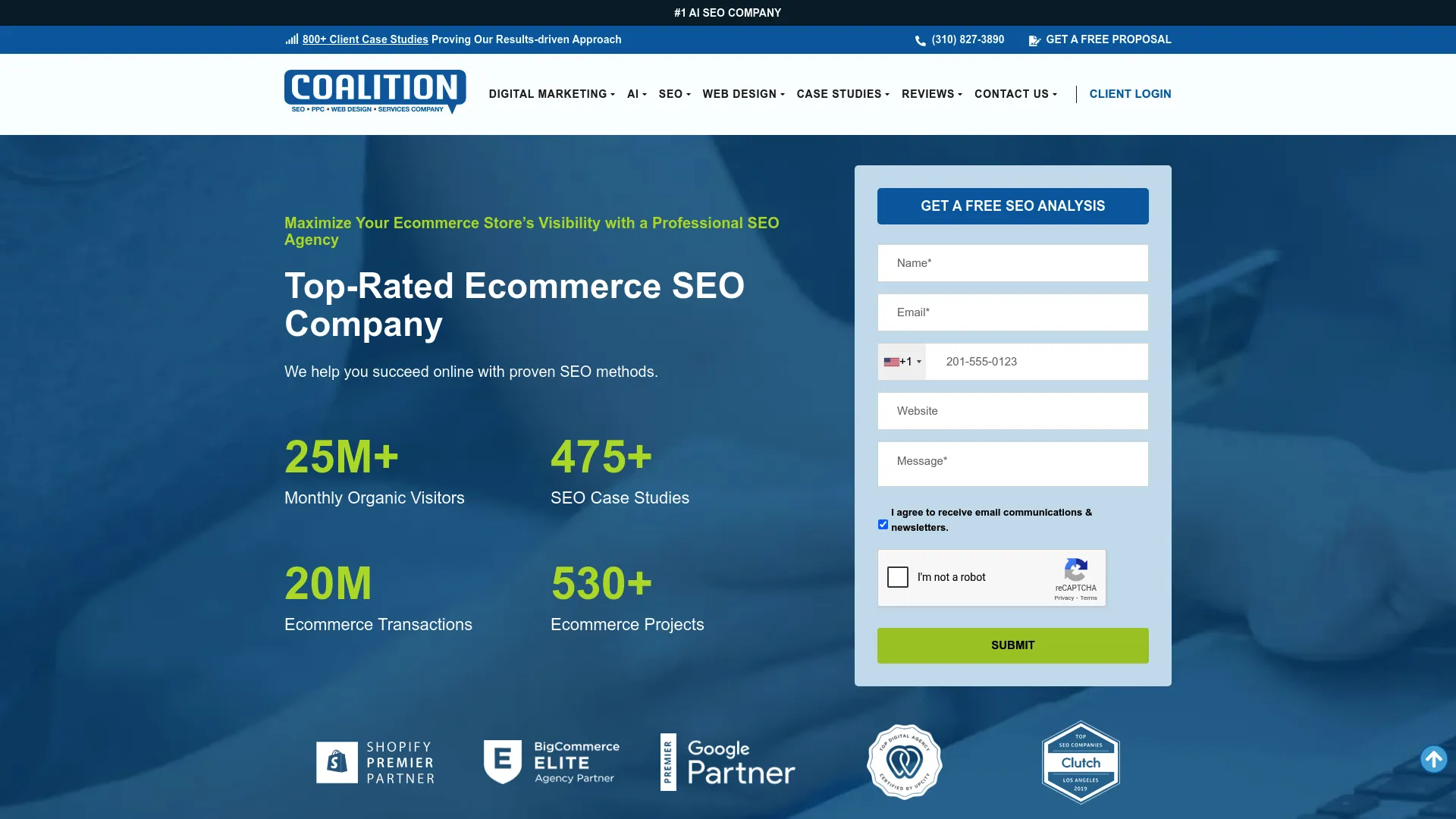Image resolution: width=1456 pixels, height=819 pixels.
Task: Click the phone icon next to (310) 827-3890
Action: point(920,39)
